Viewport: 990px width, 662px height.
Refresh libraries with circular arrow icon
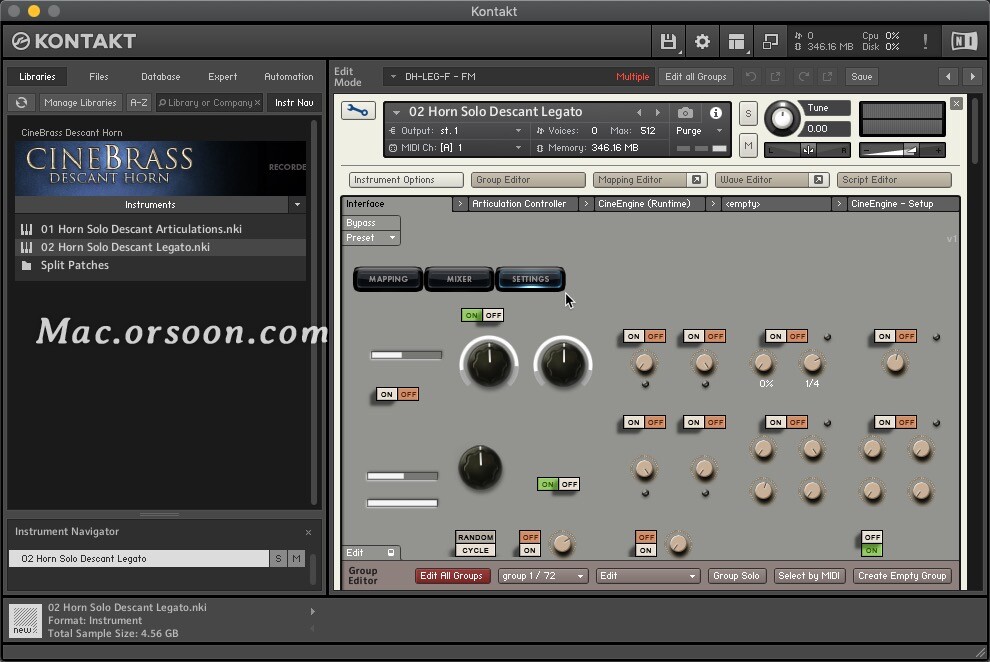(x=21, y=102)
